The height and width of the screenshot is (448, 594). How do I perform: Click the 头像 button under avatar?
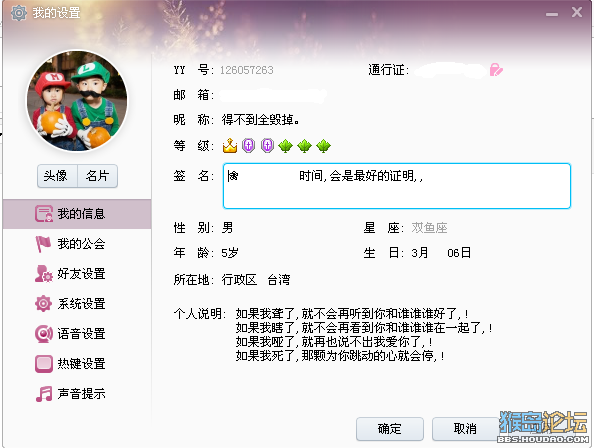pyautogui.click(x=57, y=176)
